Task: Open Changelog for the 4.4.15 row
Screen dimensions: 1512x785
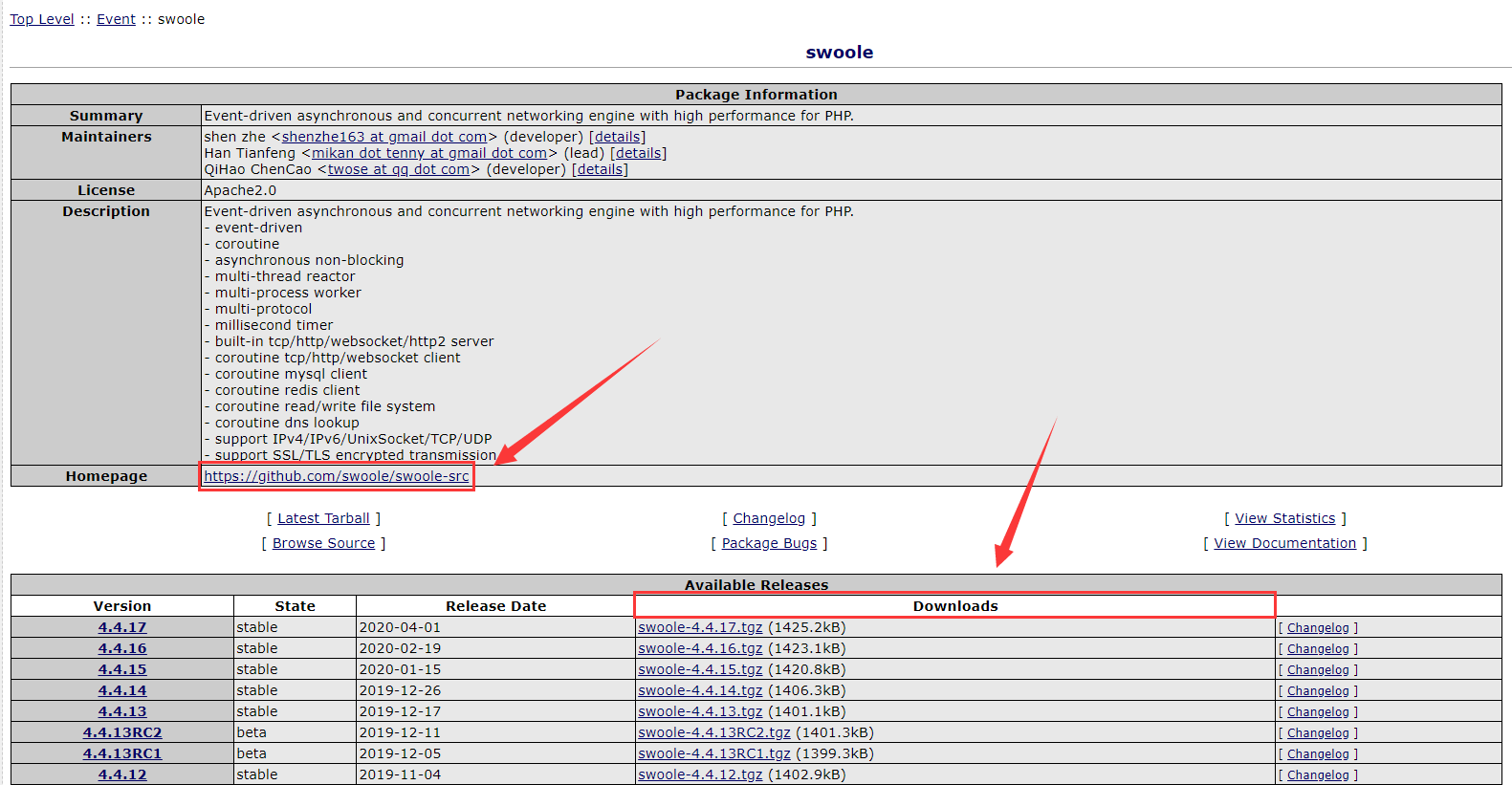Action: coord(1318,670)
